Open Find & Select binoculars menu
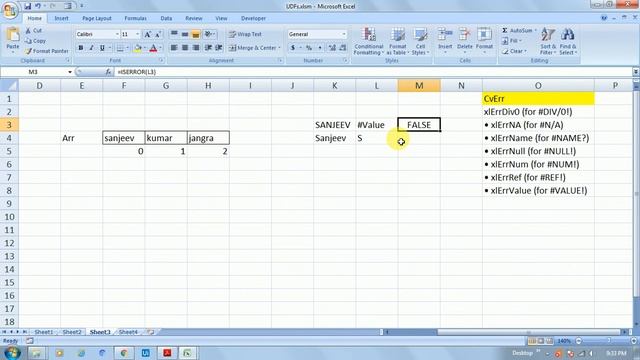The image size is (640, 360). pos(567,41)
